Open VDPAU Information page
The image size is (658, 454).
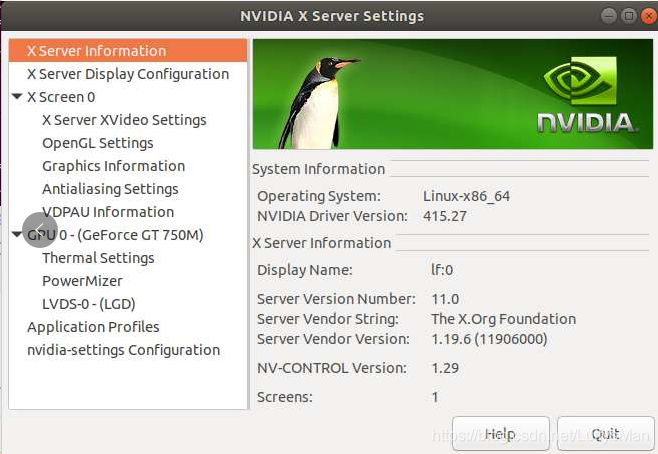108,212
